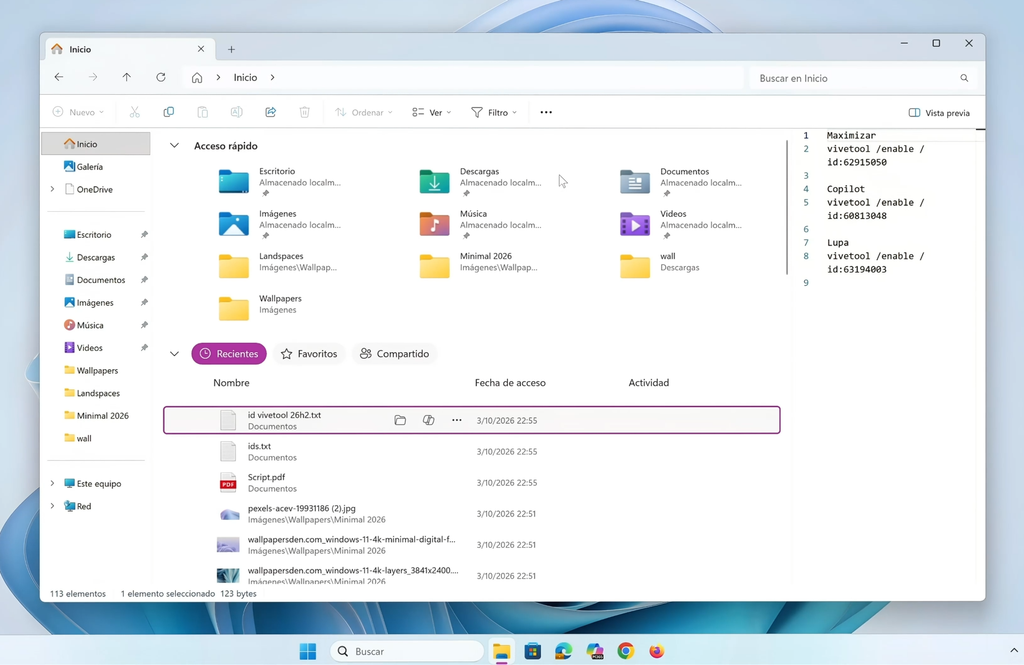Select the Script.pdf file row

tap(472, 483)
